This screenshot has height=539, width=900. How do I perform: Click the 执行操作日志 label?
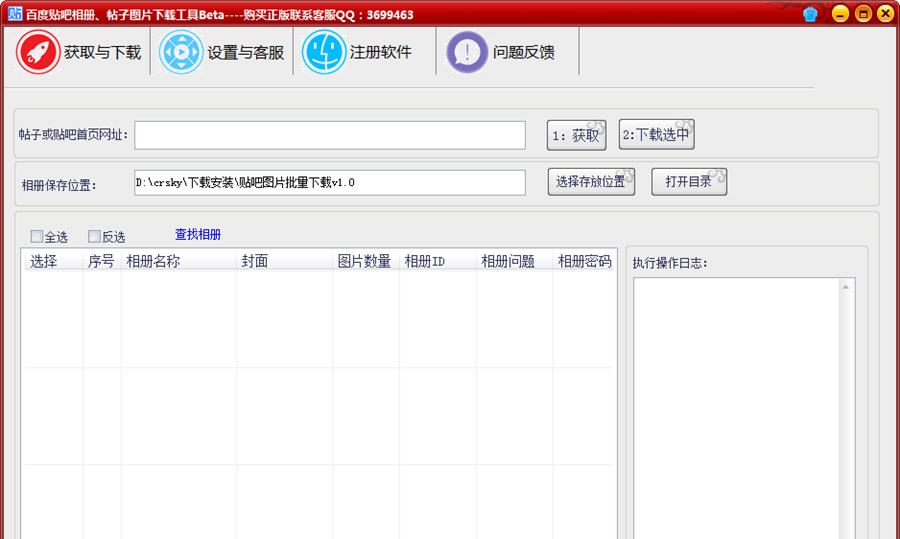click(x=670, y=263)
